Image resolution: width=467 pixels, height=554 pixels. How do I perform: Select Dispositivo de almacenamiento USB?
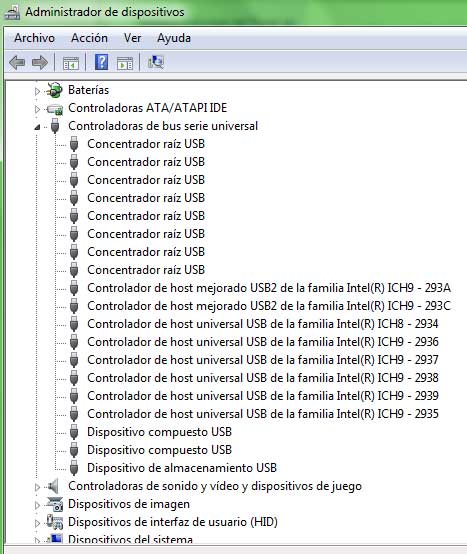(182, 468)
